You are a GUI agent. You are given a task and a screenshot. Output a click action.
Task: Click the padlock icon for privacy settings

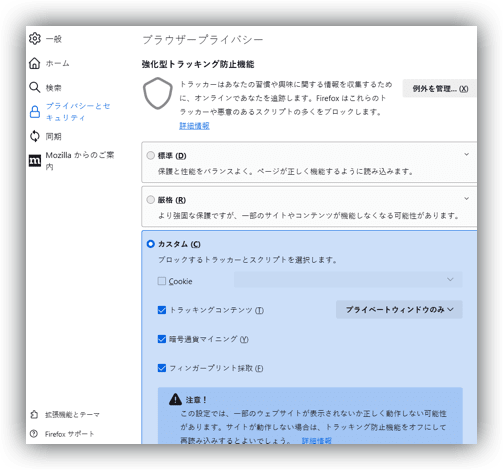[x=35, y=112]
